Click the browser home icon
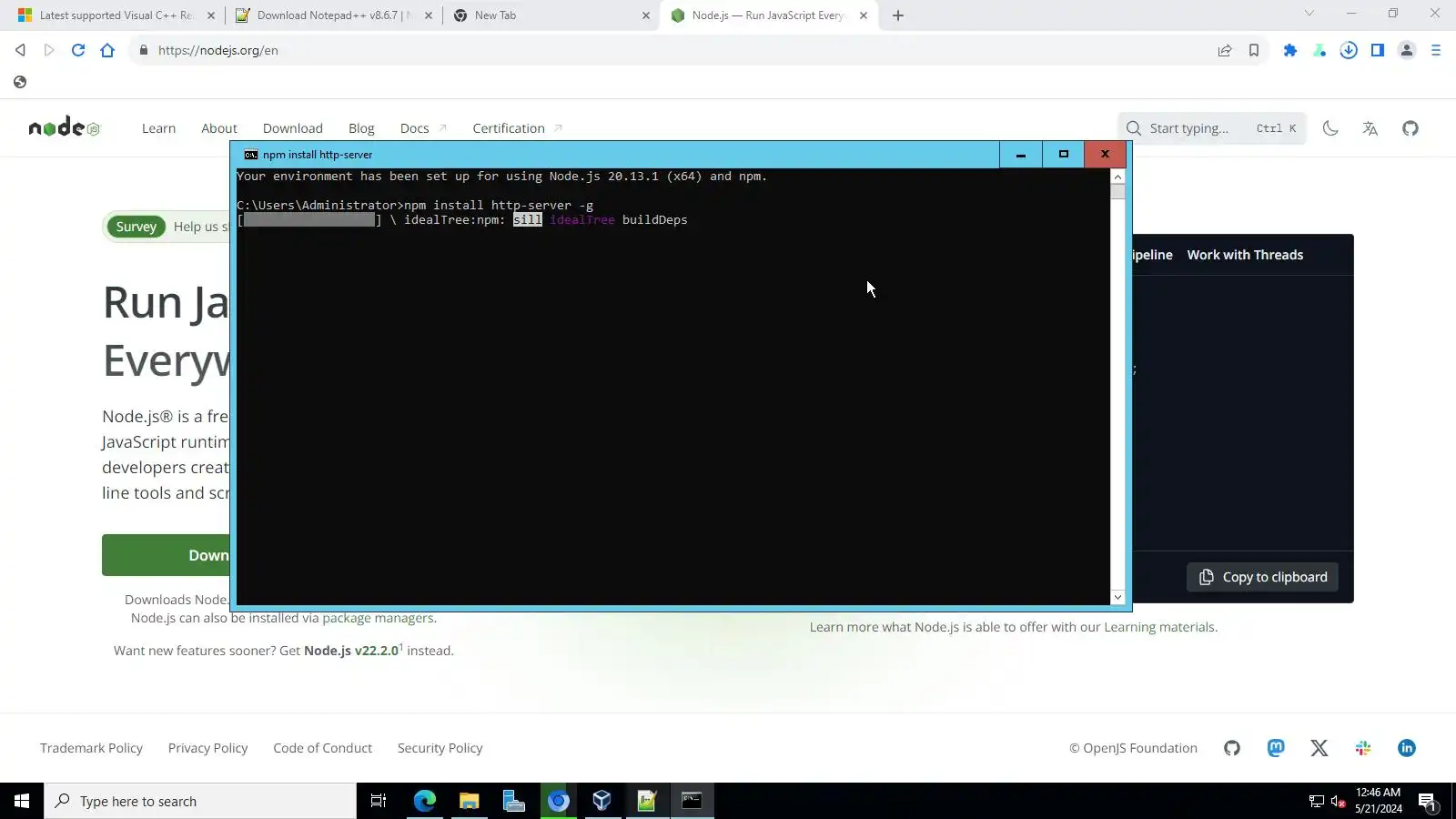 pyautogui.click(x=107, y=50)
